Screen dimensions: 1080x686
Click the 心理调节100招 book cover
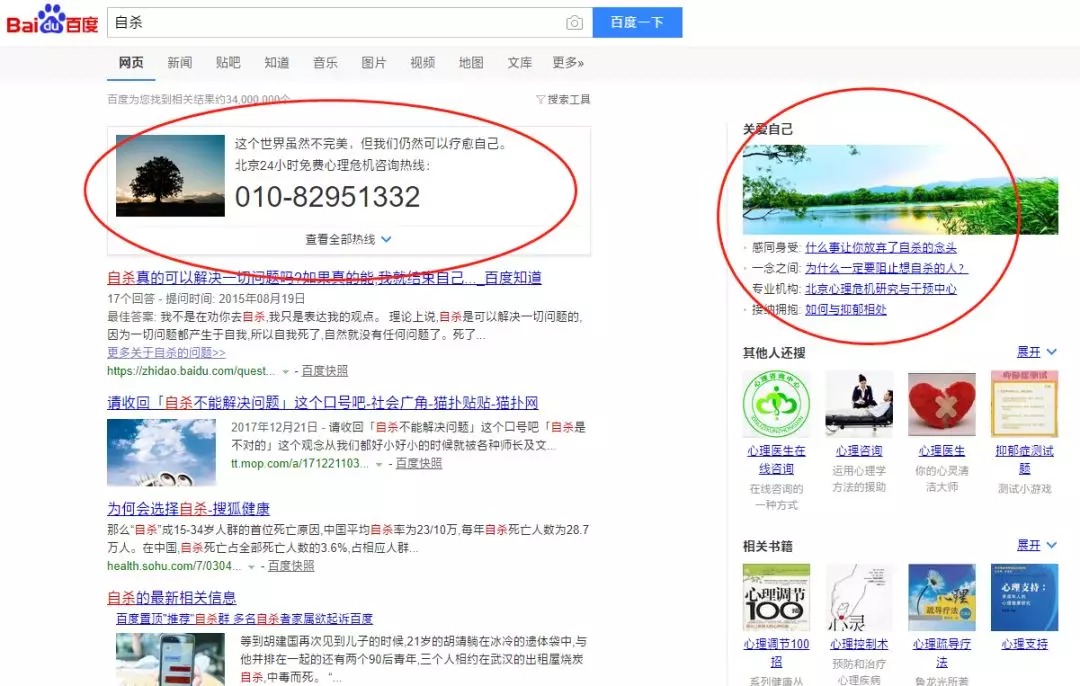point(775,596)
